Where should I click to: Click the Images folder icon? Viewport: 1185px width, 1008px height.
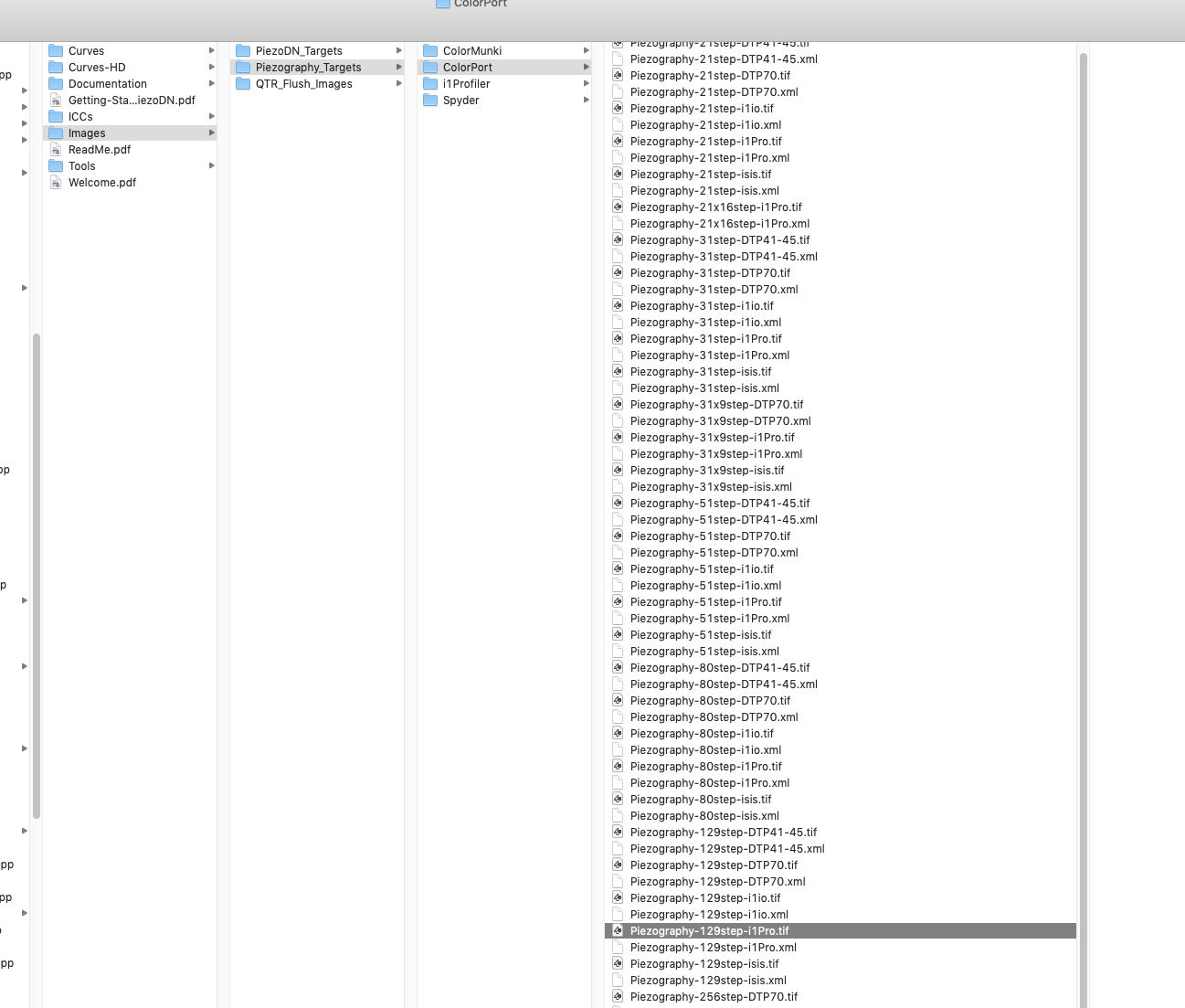coord(56,133)
